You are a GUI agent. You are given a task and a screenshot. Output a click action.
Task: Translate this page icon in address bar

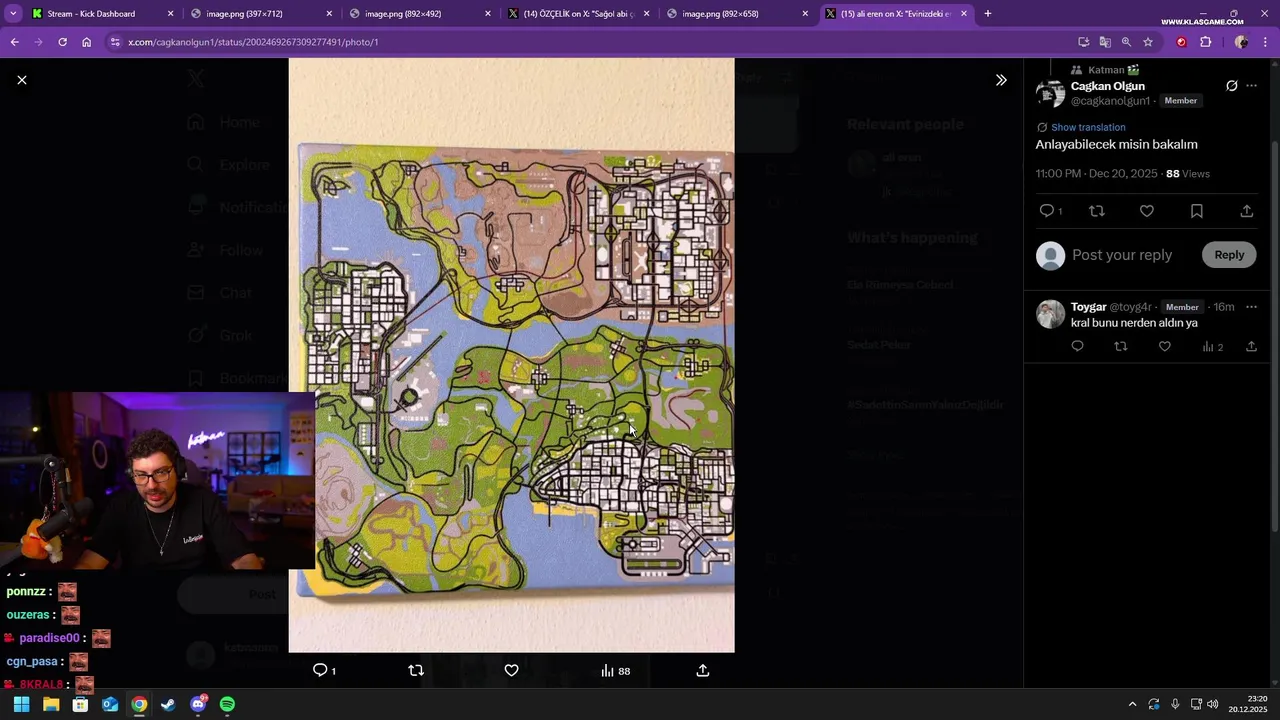coord(1105,42)
